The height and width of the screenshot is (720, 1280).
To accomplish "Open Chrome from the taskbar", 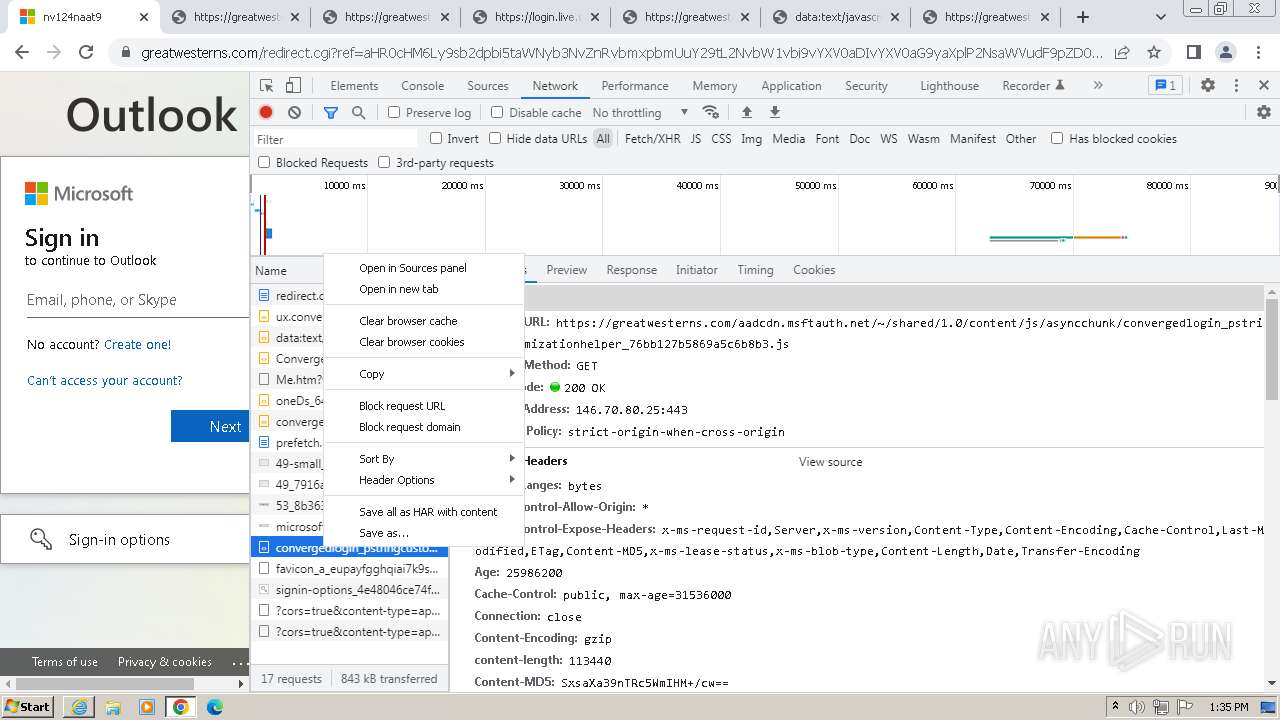I will tap(180, 707).
